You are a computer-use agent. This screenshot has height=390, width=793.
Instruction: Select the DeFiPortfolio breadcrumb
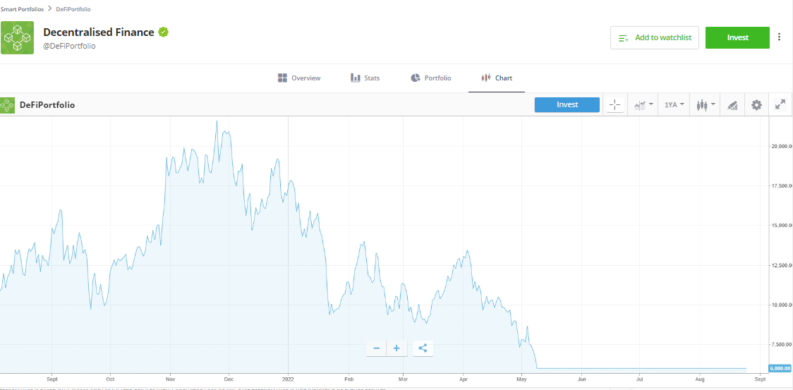(x=73, y=9)
